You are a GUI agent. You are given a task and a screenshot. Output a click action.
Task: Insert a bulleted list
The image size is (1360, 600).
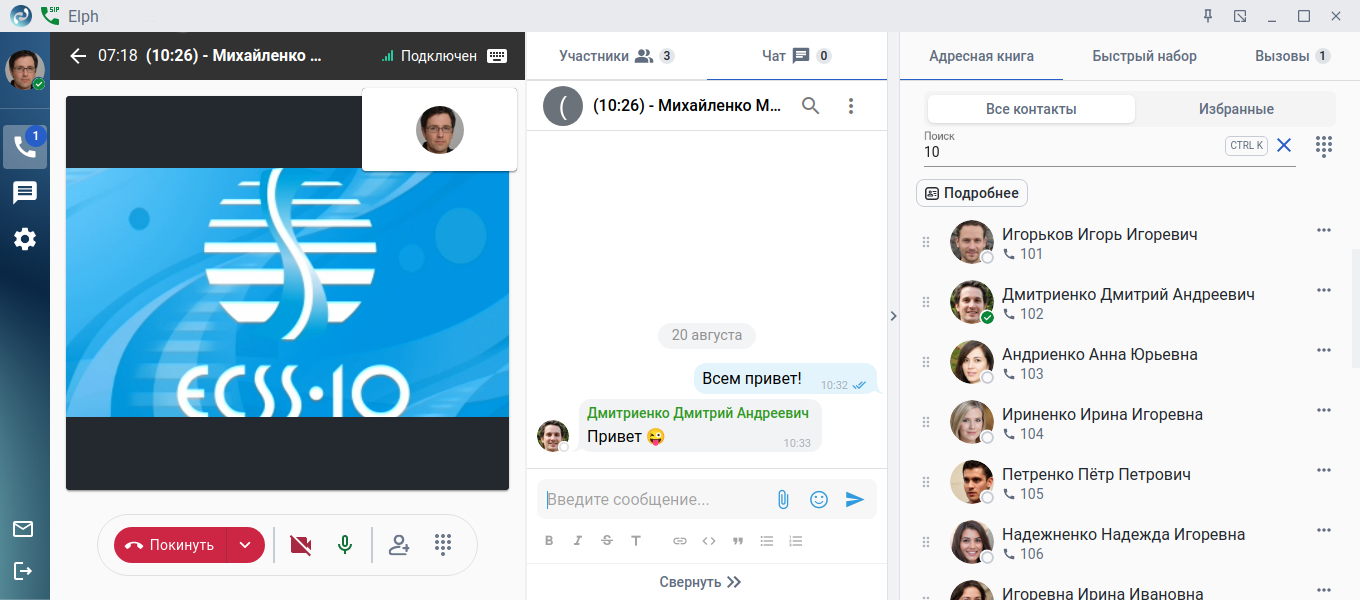click(767, 541)
